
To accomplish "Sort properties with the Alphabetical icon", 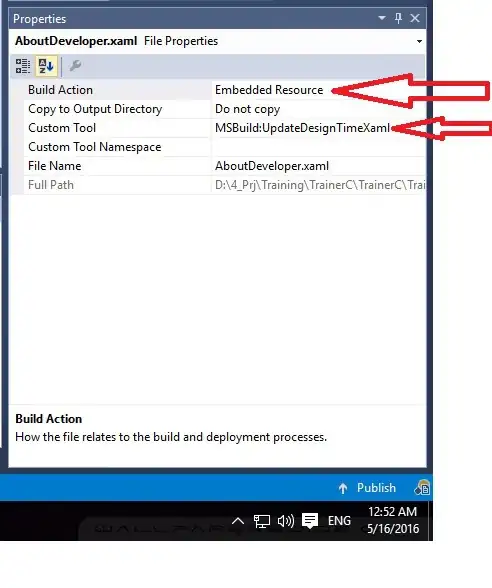I will click(46, 66).
